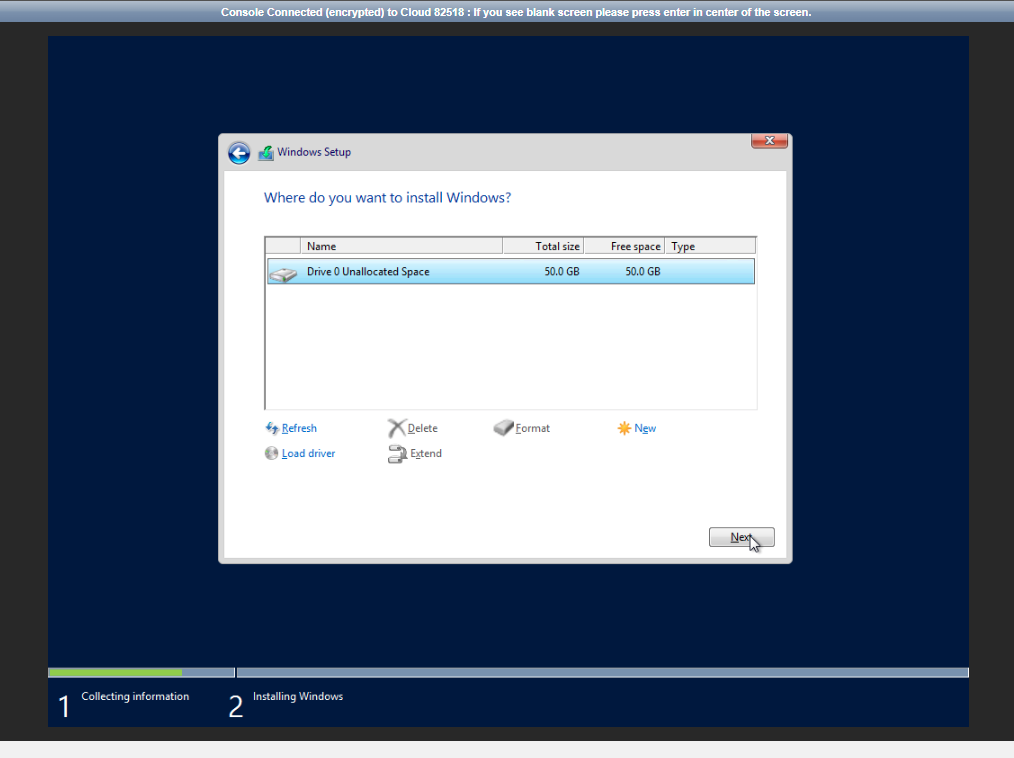The image size is (1014, 758).
Task: Click the New starburst icon
Action: [624, 428]
